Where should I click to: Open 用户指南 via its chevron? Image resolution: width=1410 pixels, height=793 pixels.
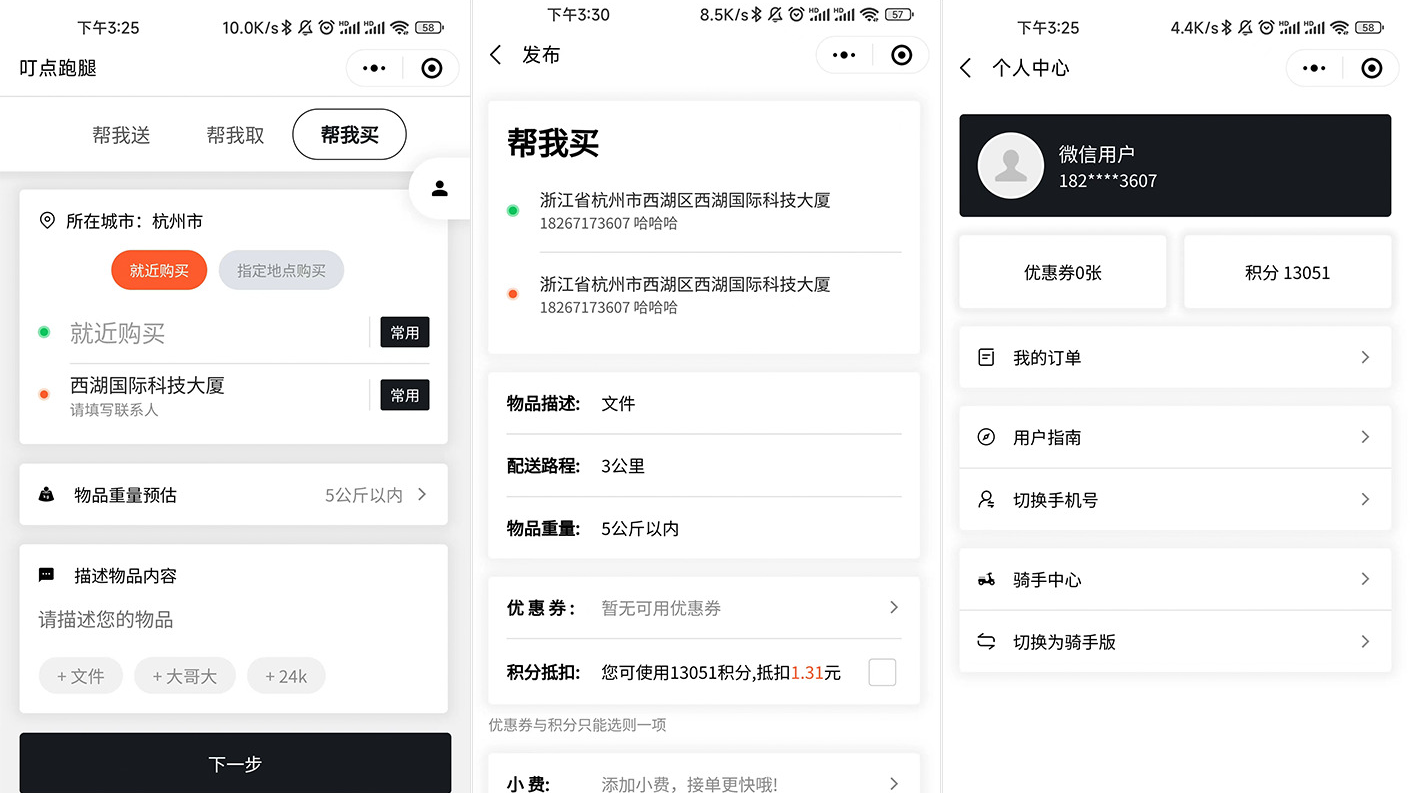tap(1365, 437)
